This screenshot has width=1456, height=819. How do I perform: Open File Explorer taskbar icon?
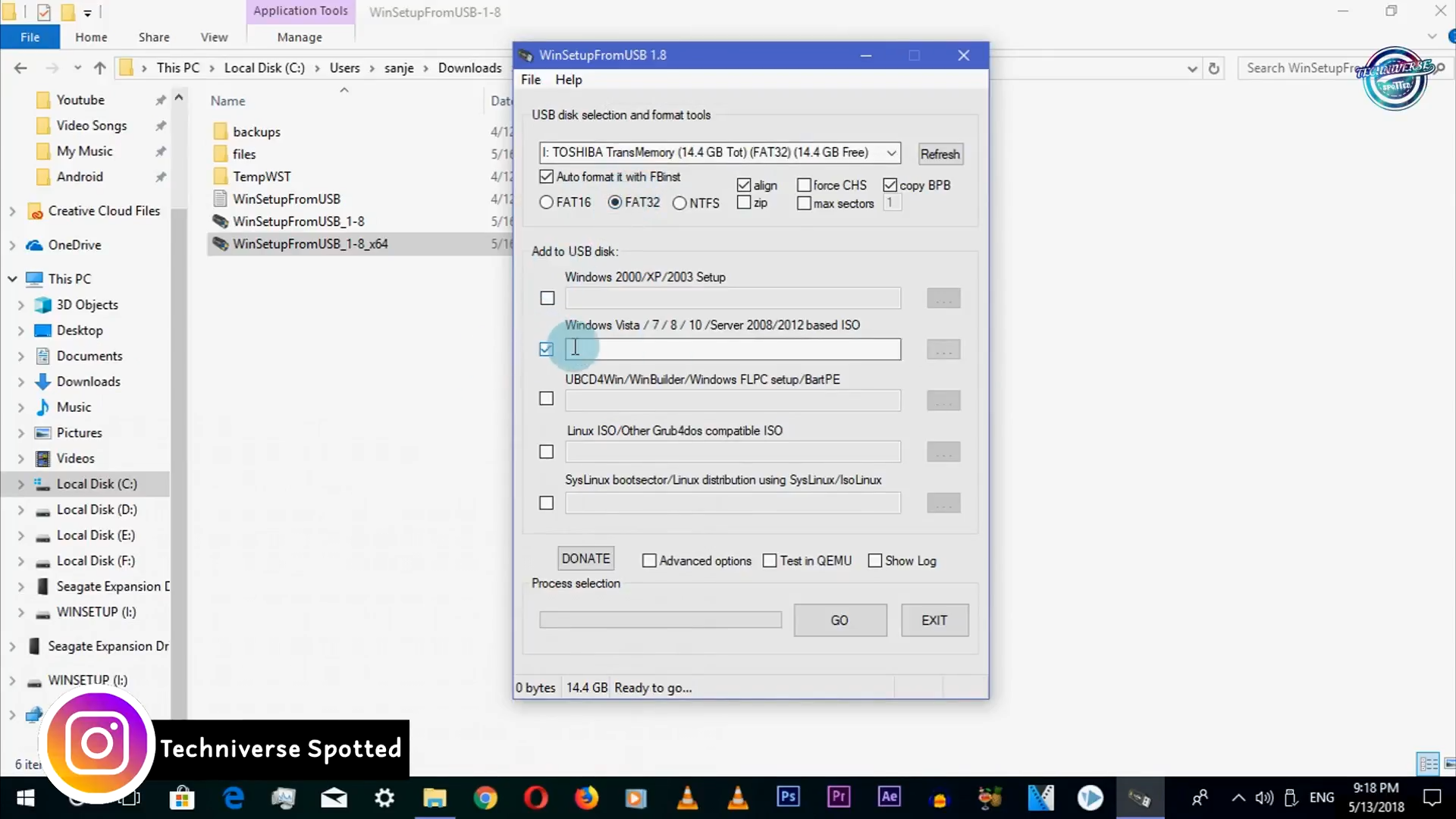coord(435,798)
